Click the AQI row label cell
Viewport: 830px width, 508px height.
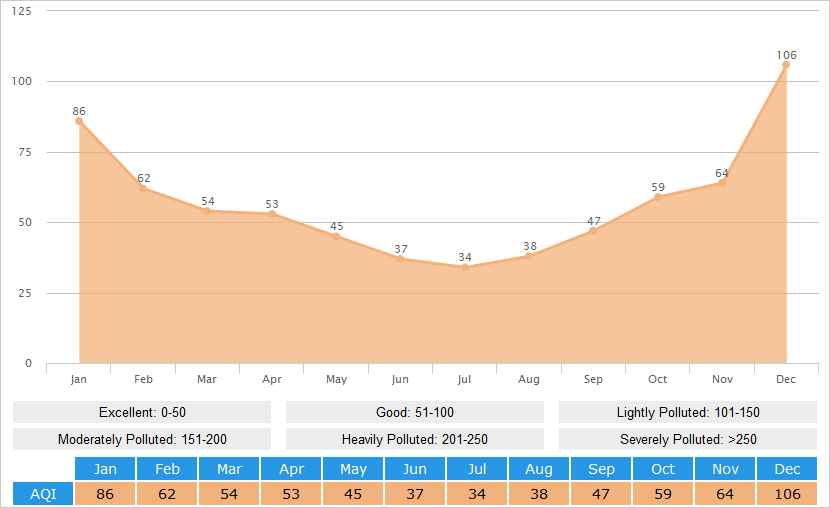click(43, 494)
